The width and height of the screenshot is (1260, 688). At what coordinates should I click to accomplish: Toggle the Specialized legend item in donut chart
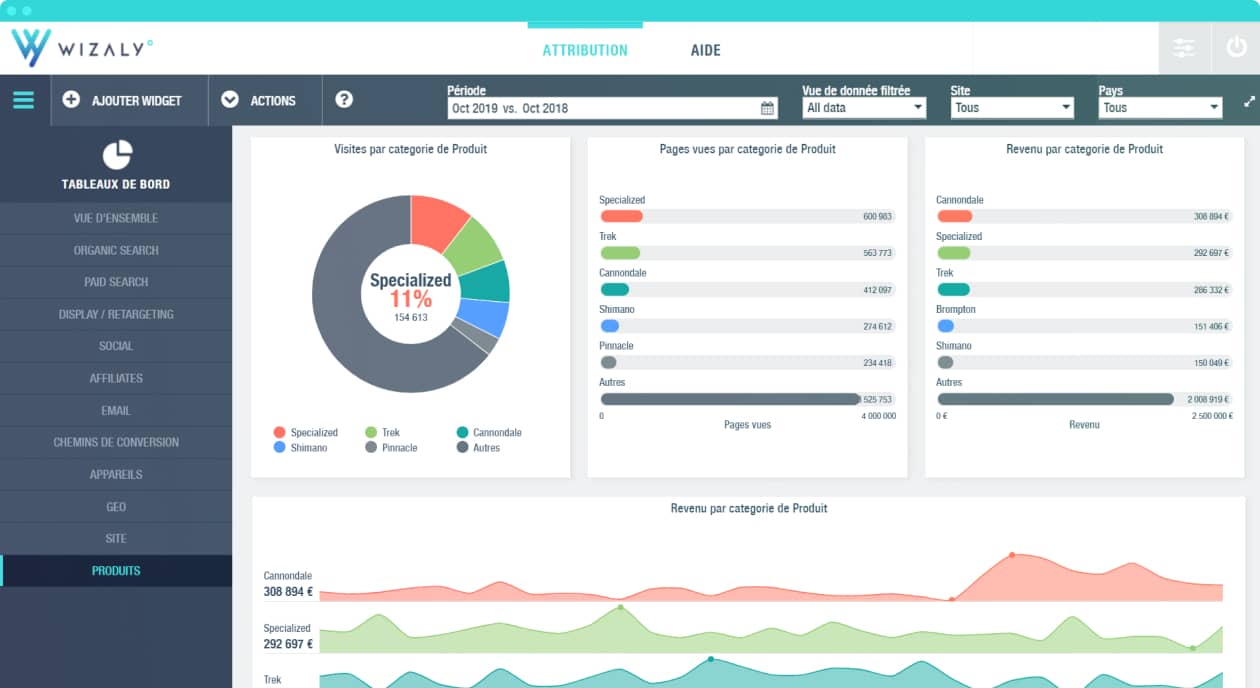(306, 433)
